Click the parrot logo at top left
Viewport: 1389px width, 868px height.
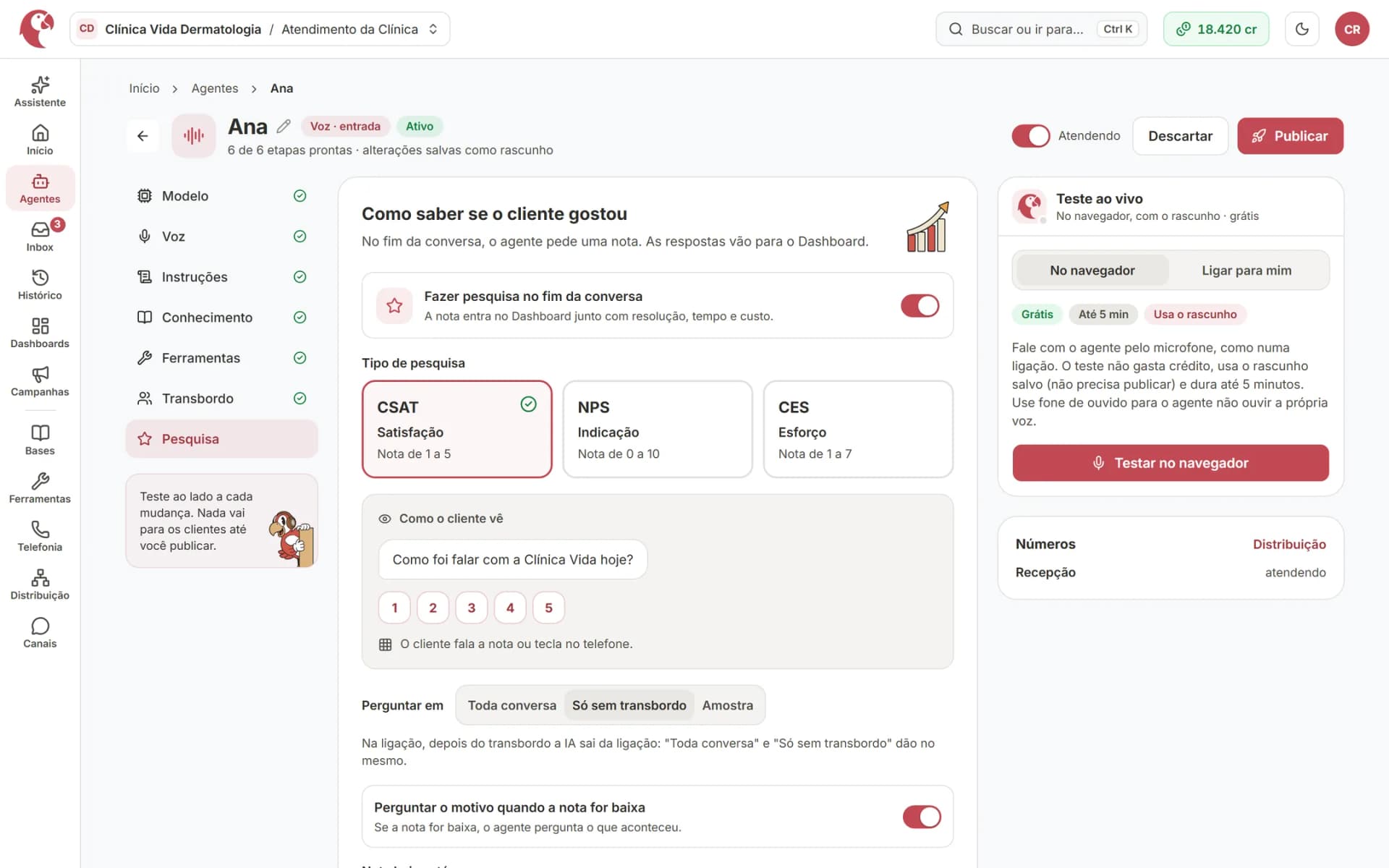(x=36, y=29)
